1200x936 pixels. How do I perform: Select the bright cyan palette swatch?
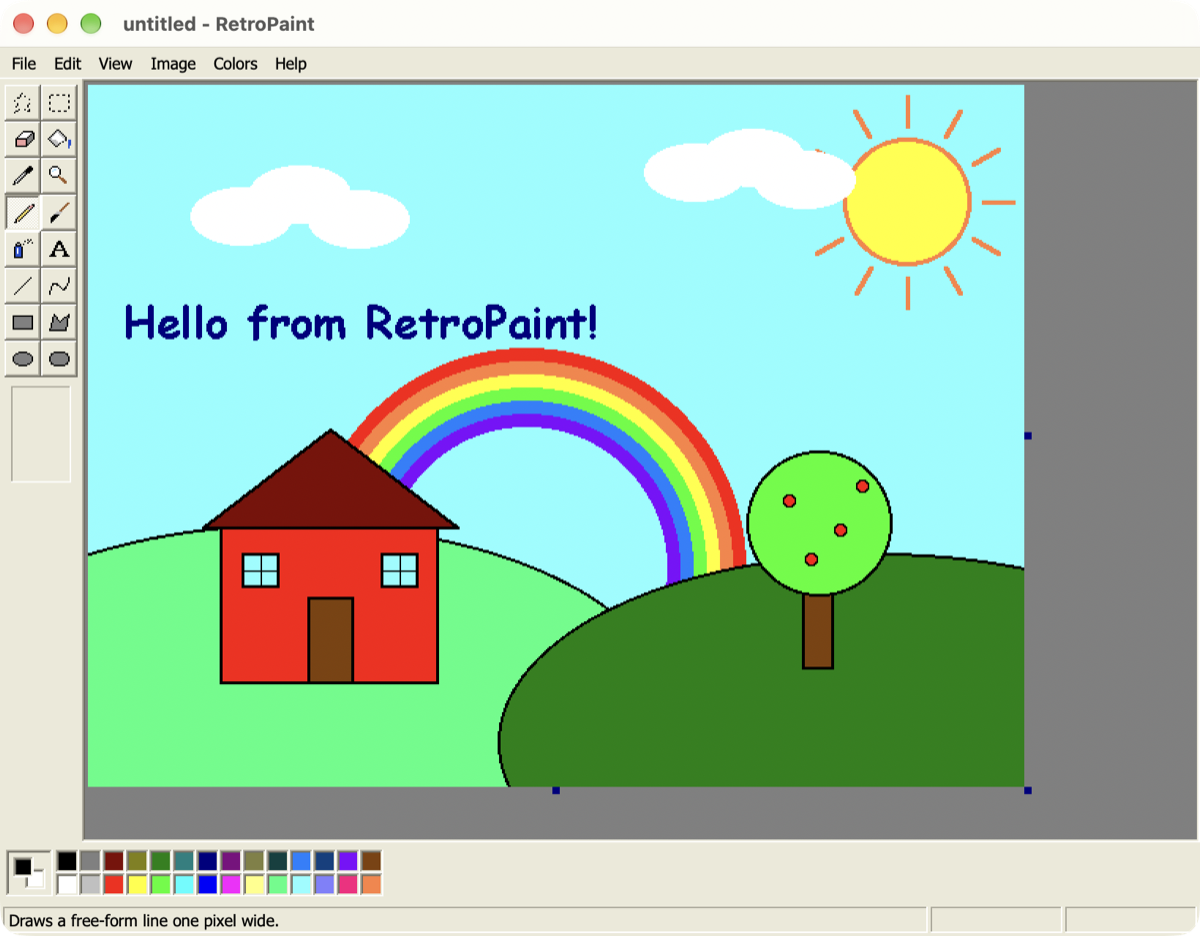pos(184,884)
